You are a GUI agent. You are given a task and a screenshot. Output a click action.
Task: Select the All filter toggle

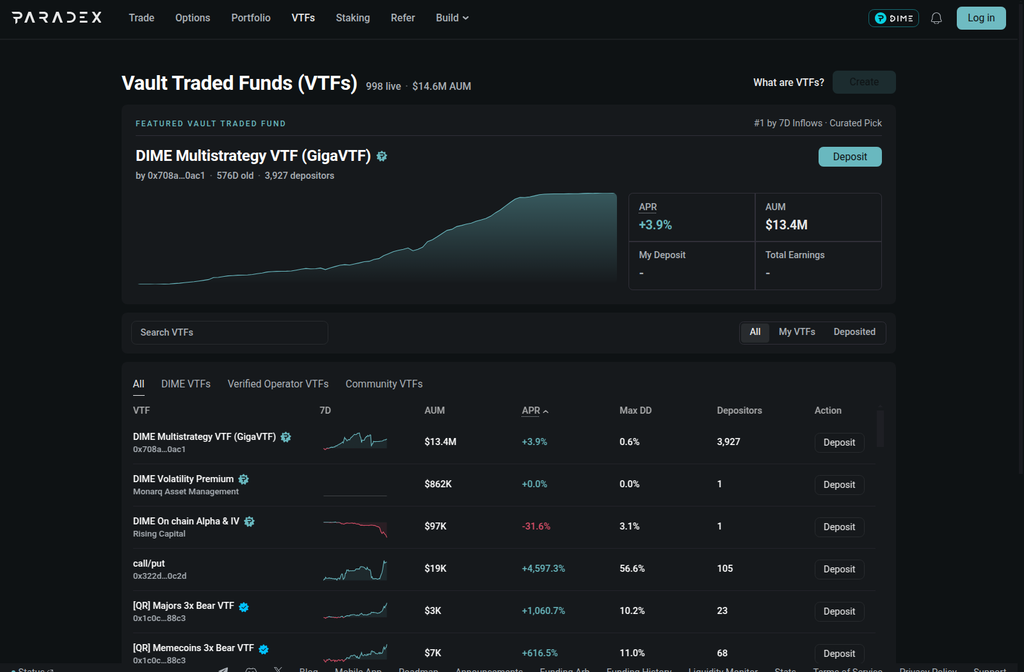[755, 332]
